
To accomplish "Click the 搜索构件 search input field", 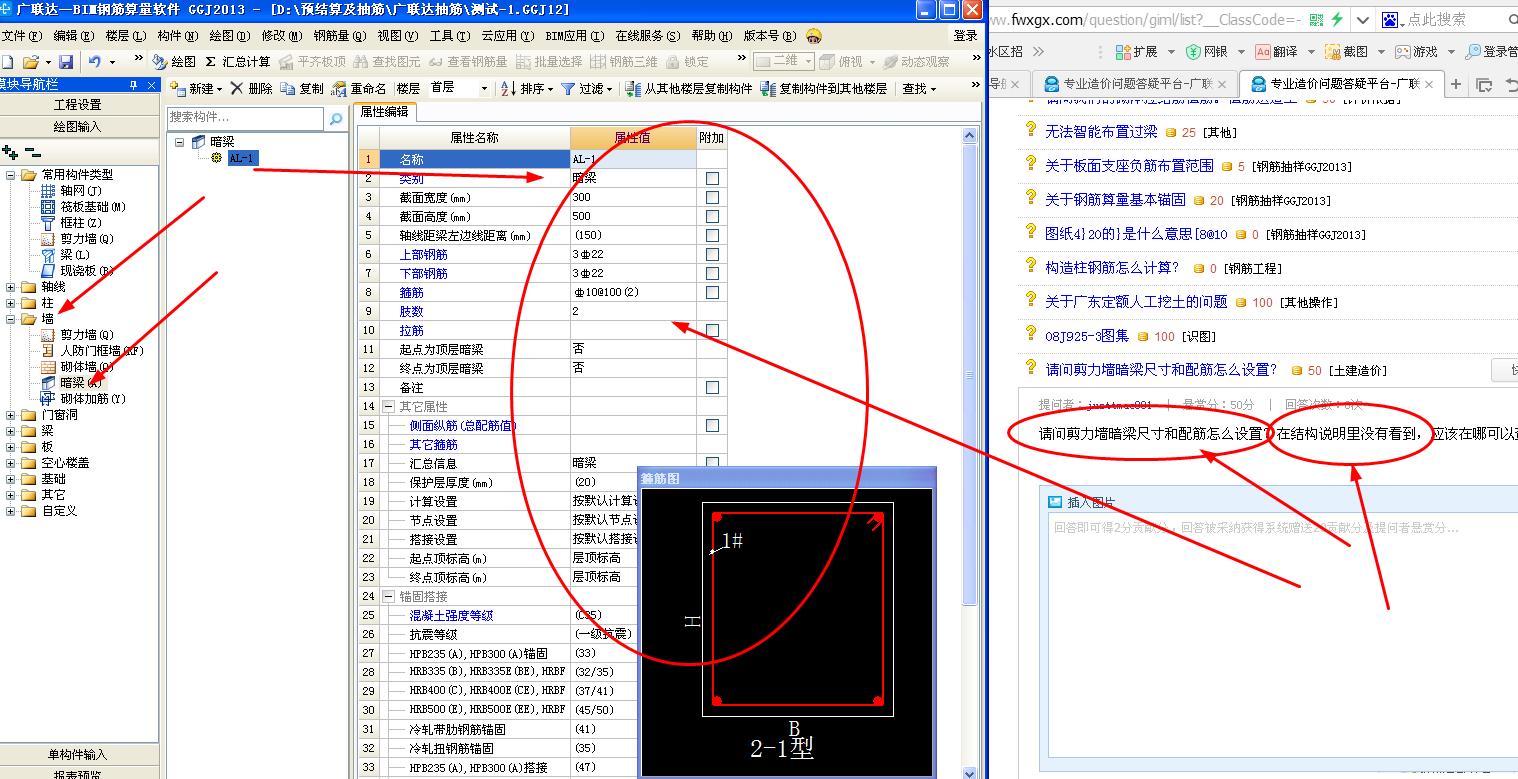I will click(246, 118).
